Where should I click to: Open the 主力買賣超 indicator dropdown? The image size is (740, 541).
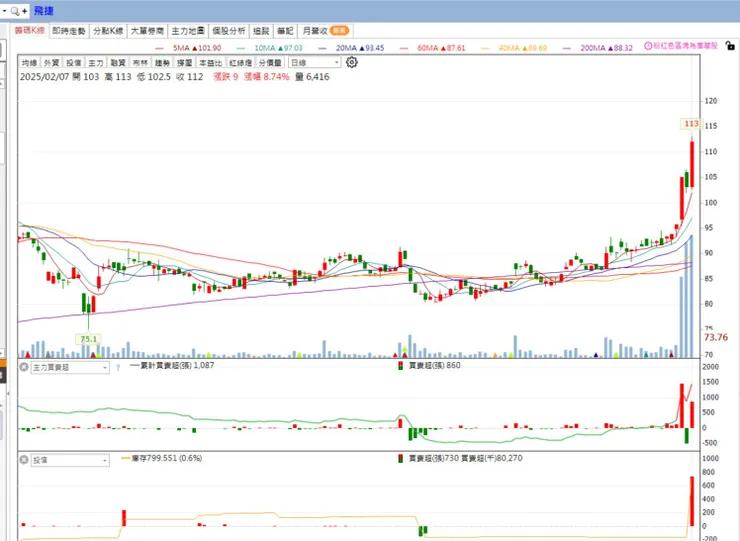70,367
